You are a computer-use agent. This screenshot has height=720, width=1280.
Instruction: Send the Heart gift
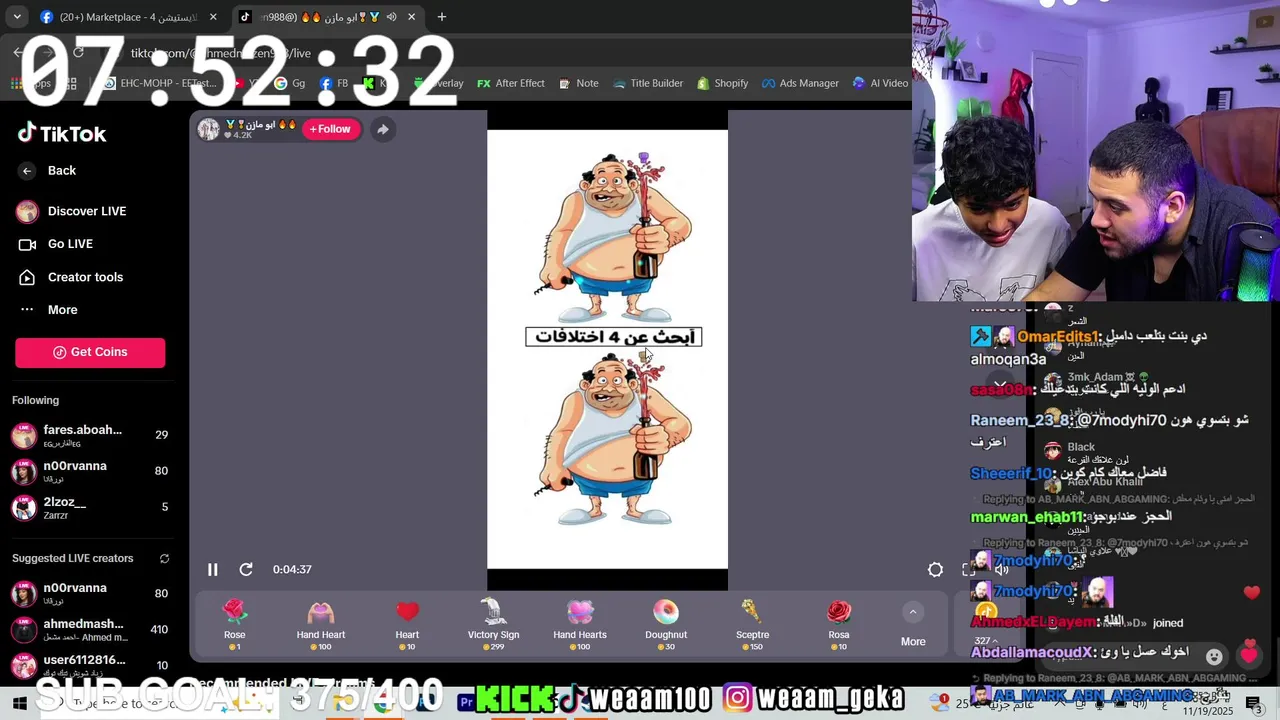[407, 624]
